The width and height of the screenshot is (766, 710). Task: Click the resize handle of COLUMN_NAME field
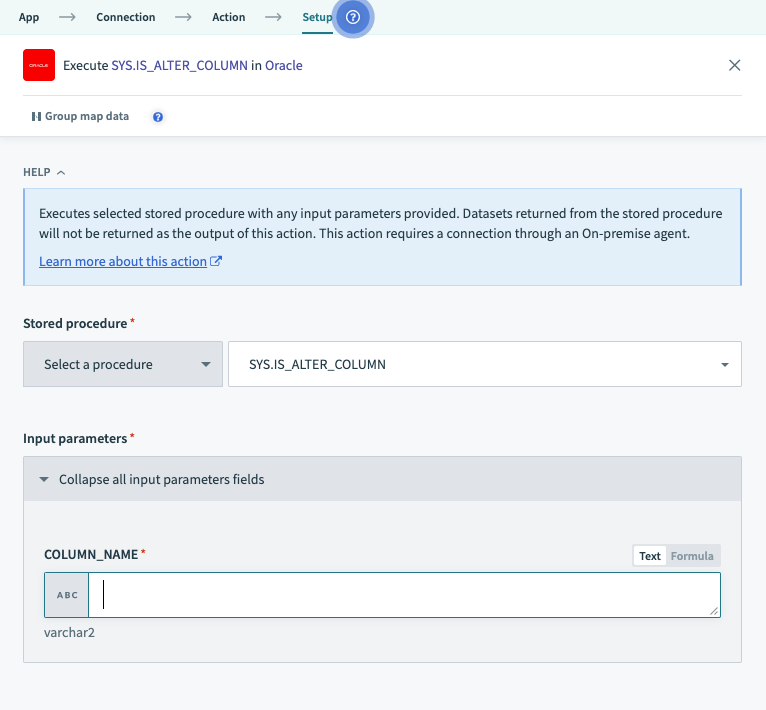pyautogui.click(x=714, y=611)
